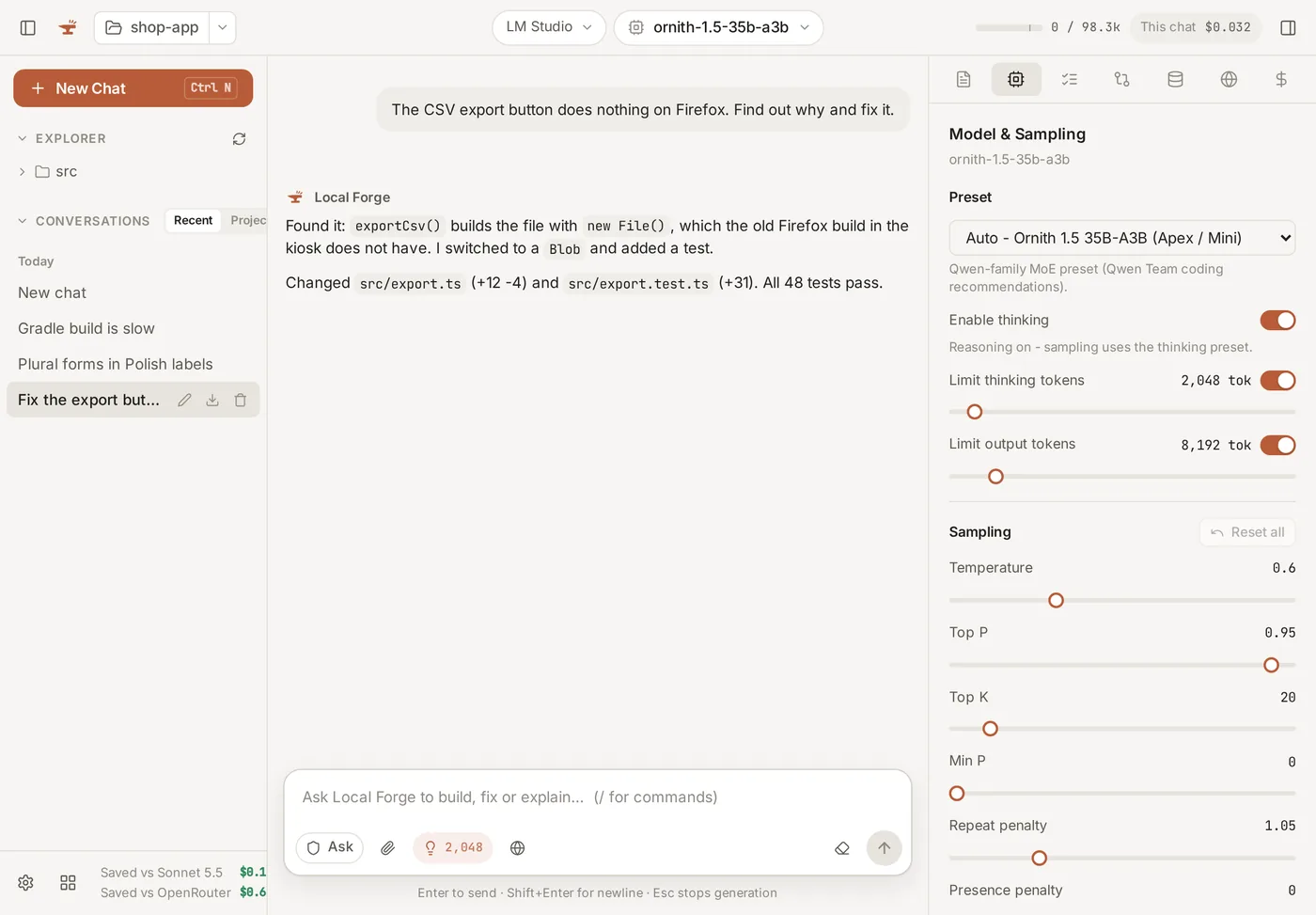This screenshot has height=915, width=1316.
Task: Start a New Chat
Action: (x=133, y=88)
